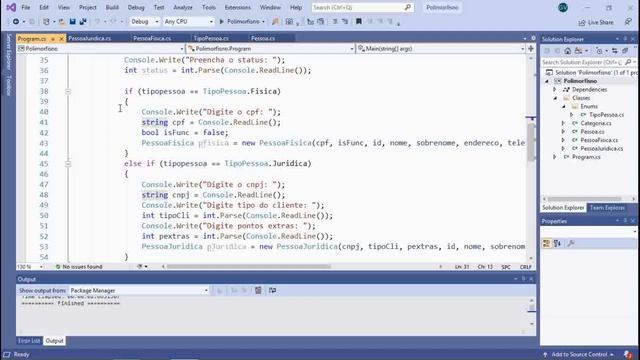Select Program.cs in Solution Explorer
The width and height of the screenshot is (640, 360).
click(x=586, y=157)
